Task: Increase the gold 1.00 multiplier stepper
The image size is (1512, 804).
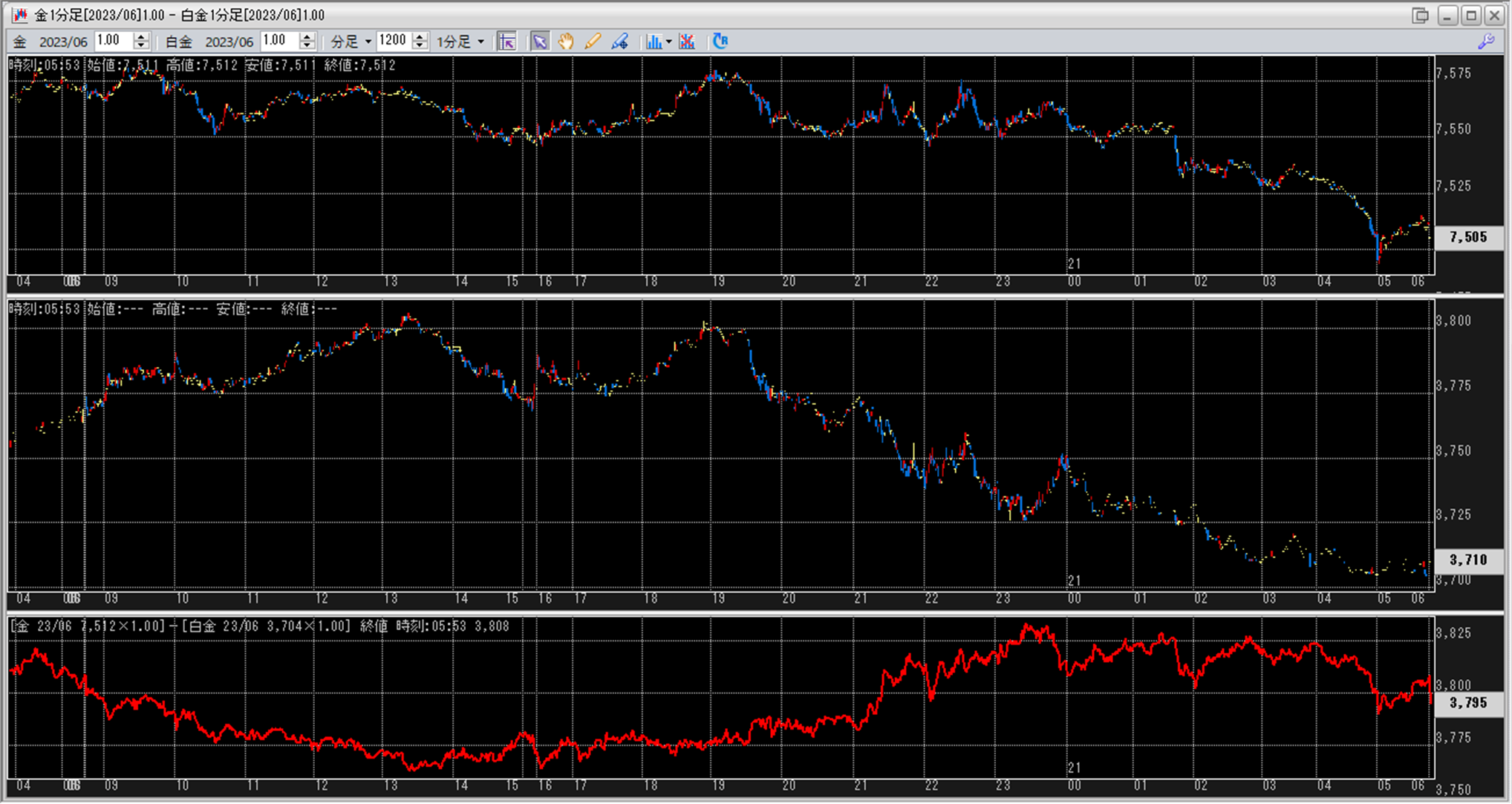Action: [x=141, y=37]
